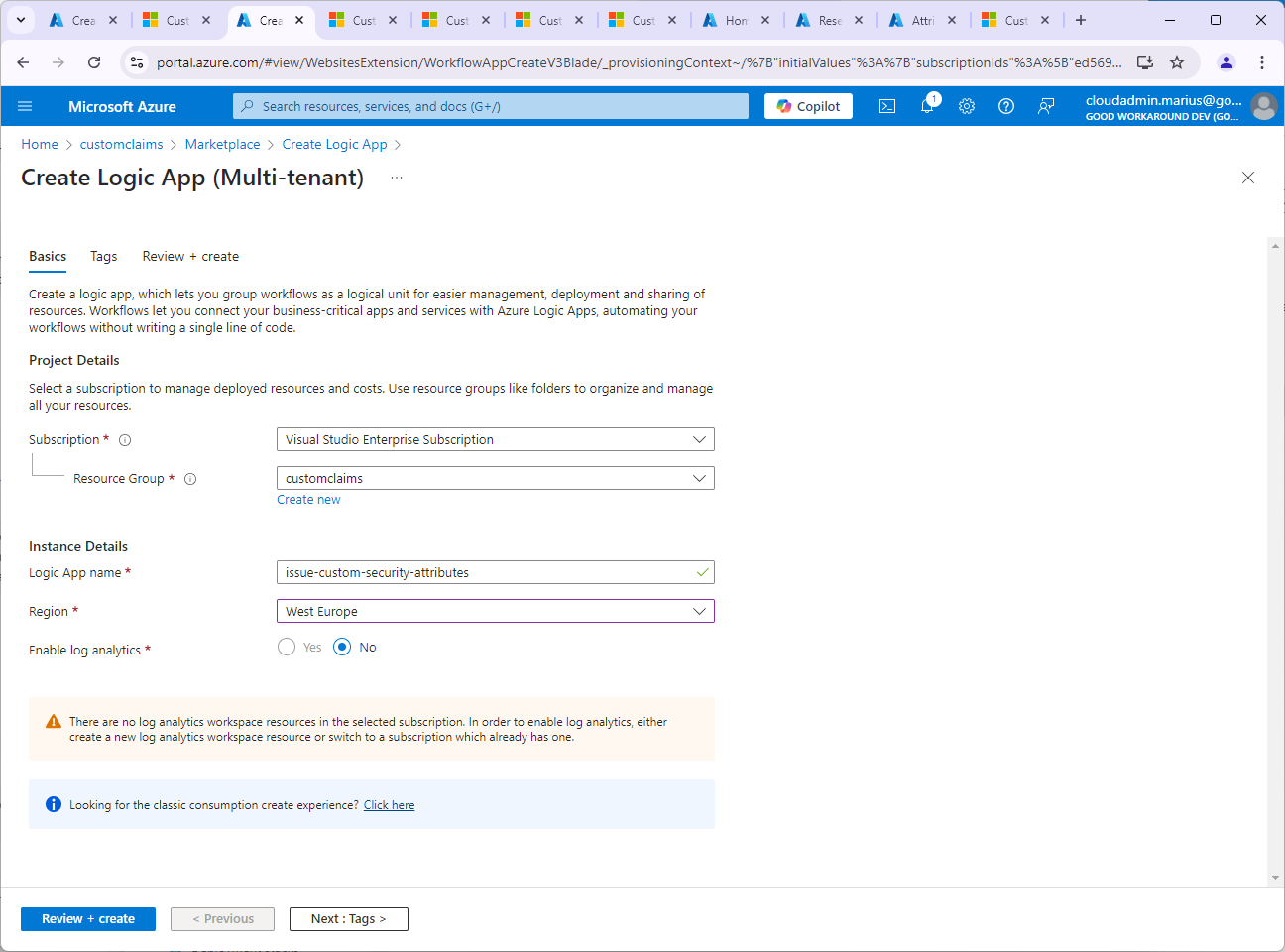The width and height of the screenshot is (1285, 952).
Task: Open the notifications bell
Action: pyautogui.click(x=927, y=106)
